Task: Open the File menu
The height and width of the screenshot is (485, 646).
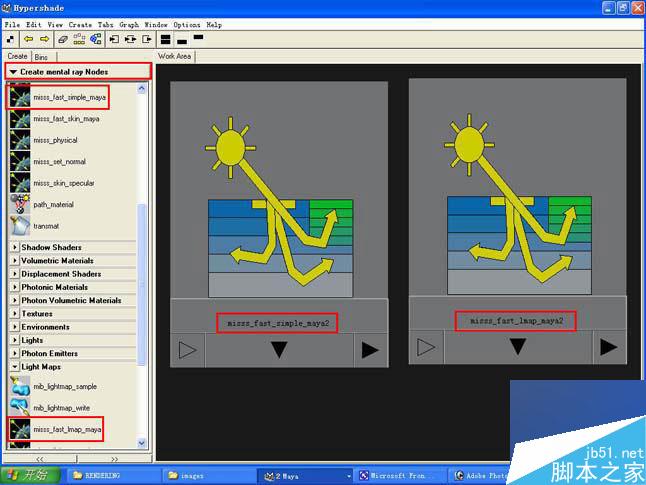Action: [x=12, y=25]
